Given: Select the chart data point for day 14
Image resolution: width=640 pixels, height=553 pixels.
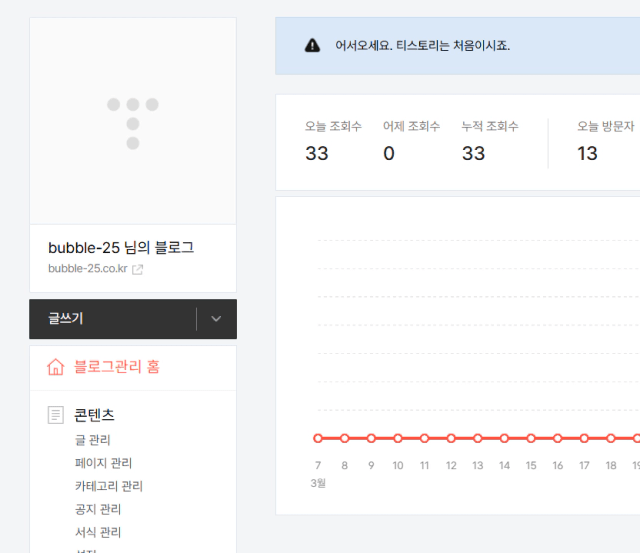Looking at the screenshot, I should [x=504, y=438].
